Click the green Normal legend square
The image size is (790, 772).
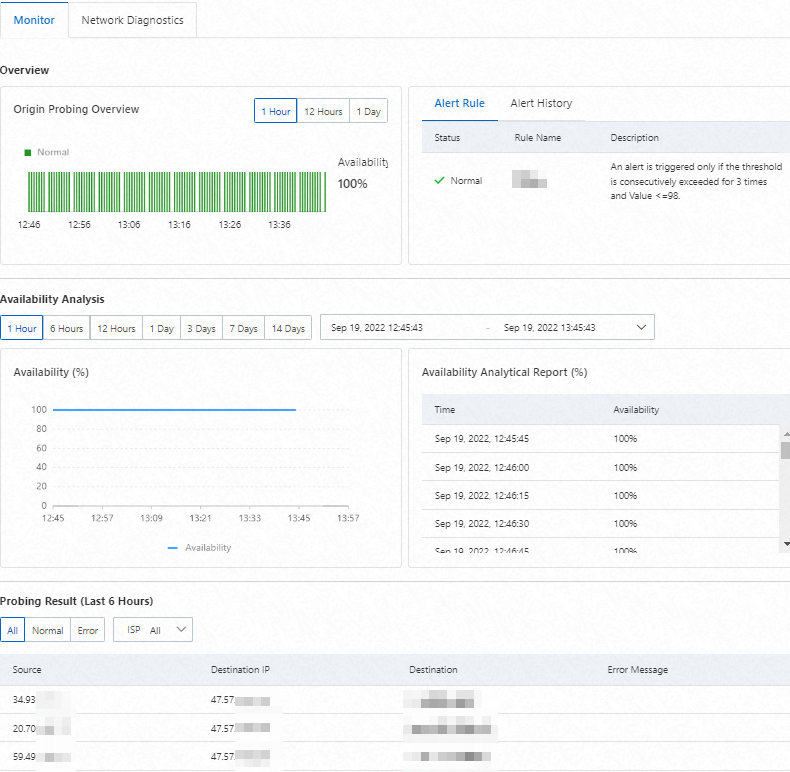(28, 152)
